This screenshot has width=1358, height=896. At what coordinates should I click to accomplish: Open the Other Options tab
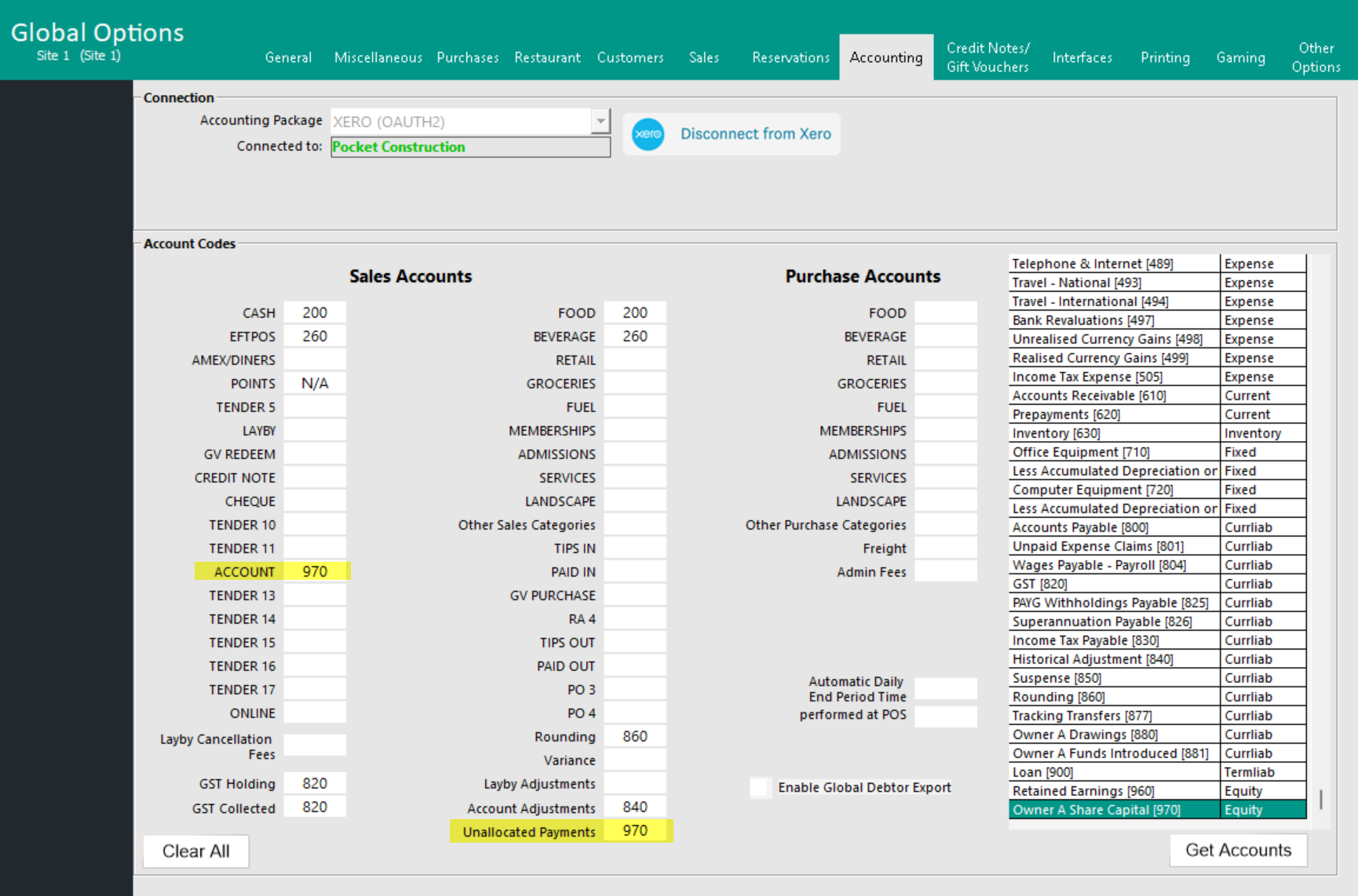[1316, 57]
